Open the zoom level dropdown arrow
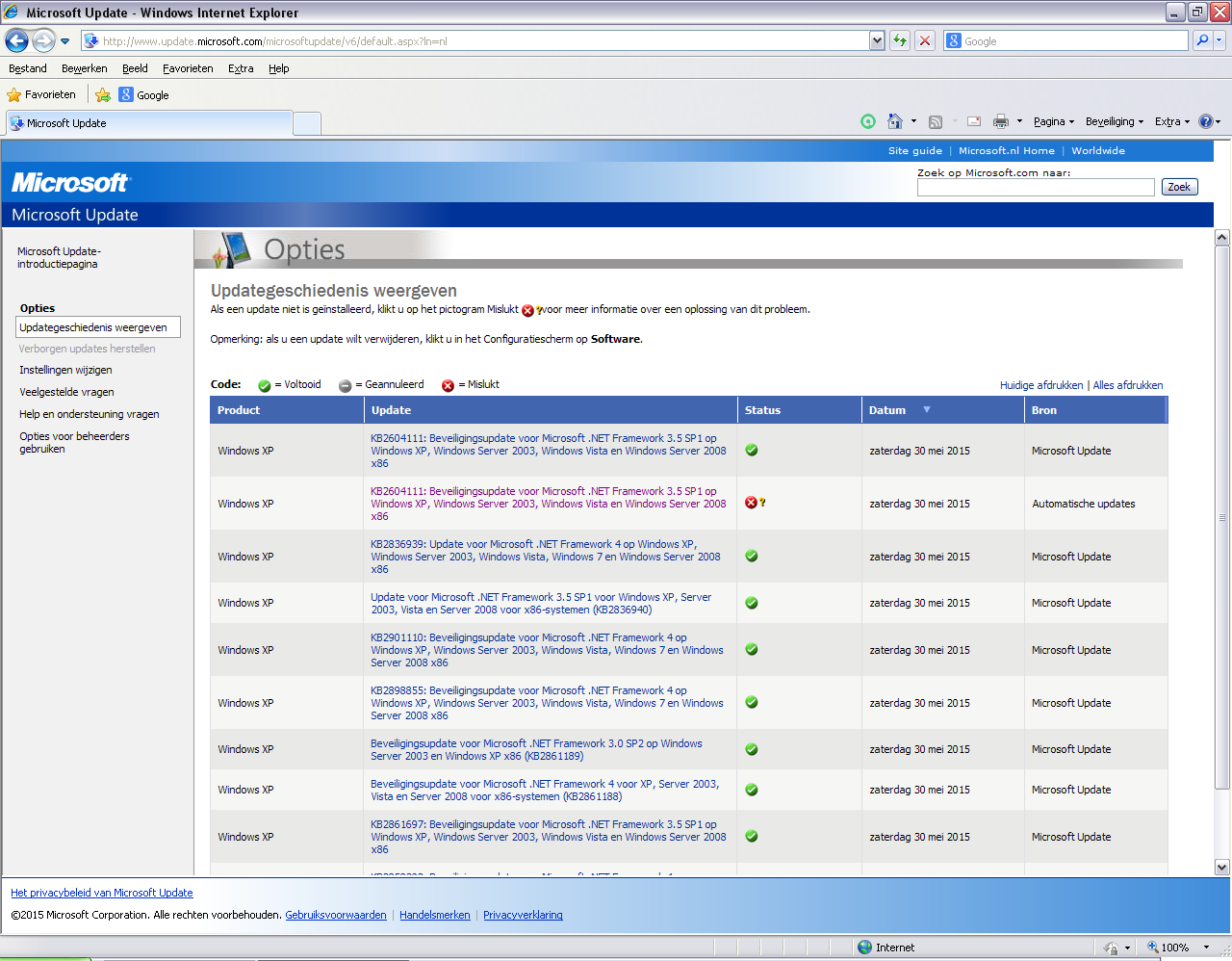This screenshot has width=1232, height=961. (x=1206, y=948)
